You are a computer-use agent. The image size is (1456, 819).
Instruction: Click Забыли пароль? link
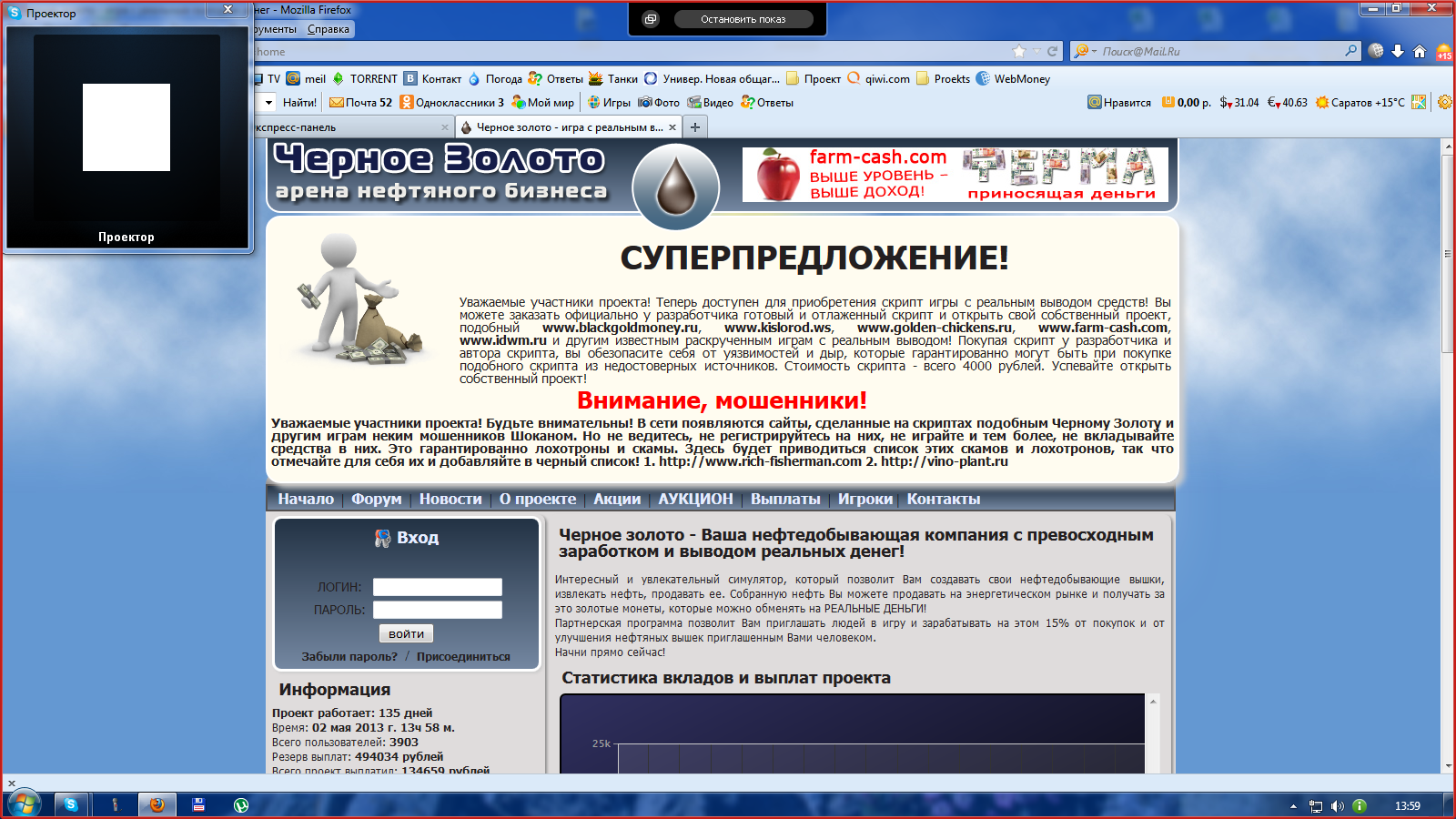point(349,656)
